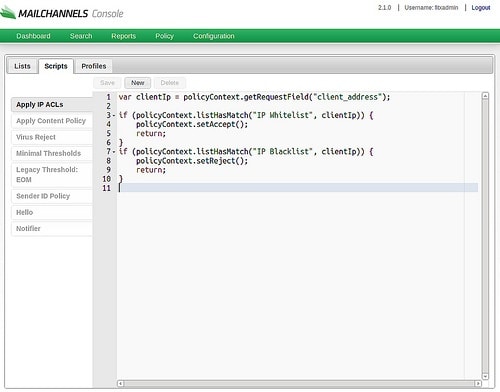
Task: Click the editor horizontal scrollbar track
Action: (299, 383)
